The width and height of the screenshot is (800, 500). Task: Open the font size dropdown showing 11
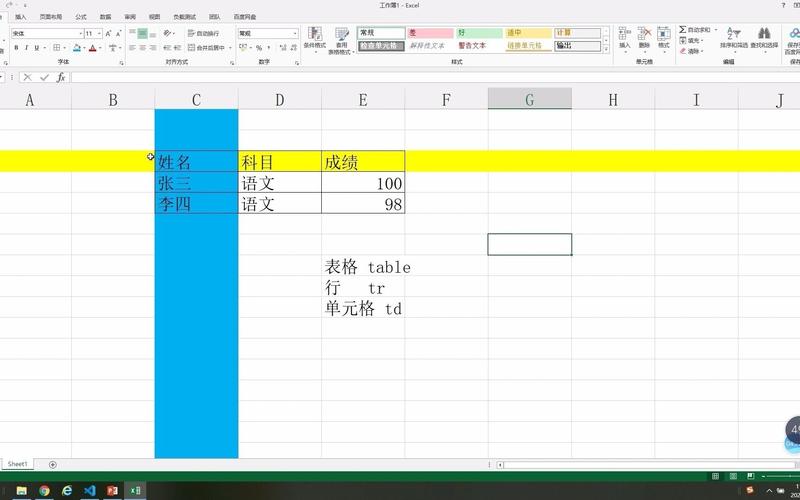click(x=93, y=33)
